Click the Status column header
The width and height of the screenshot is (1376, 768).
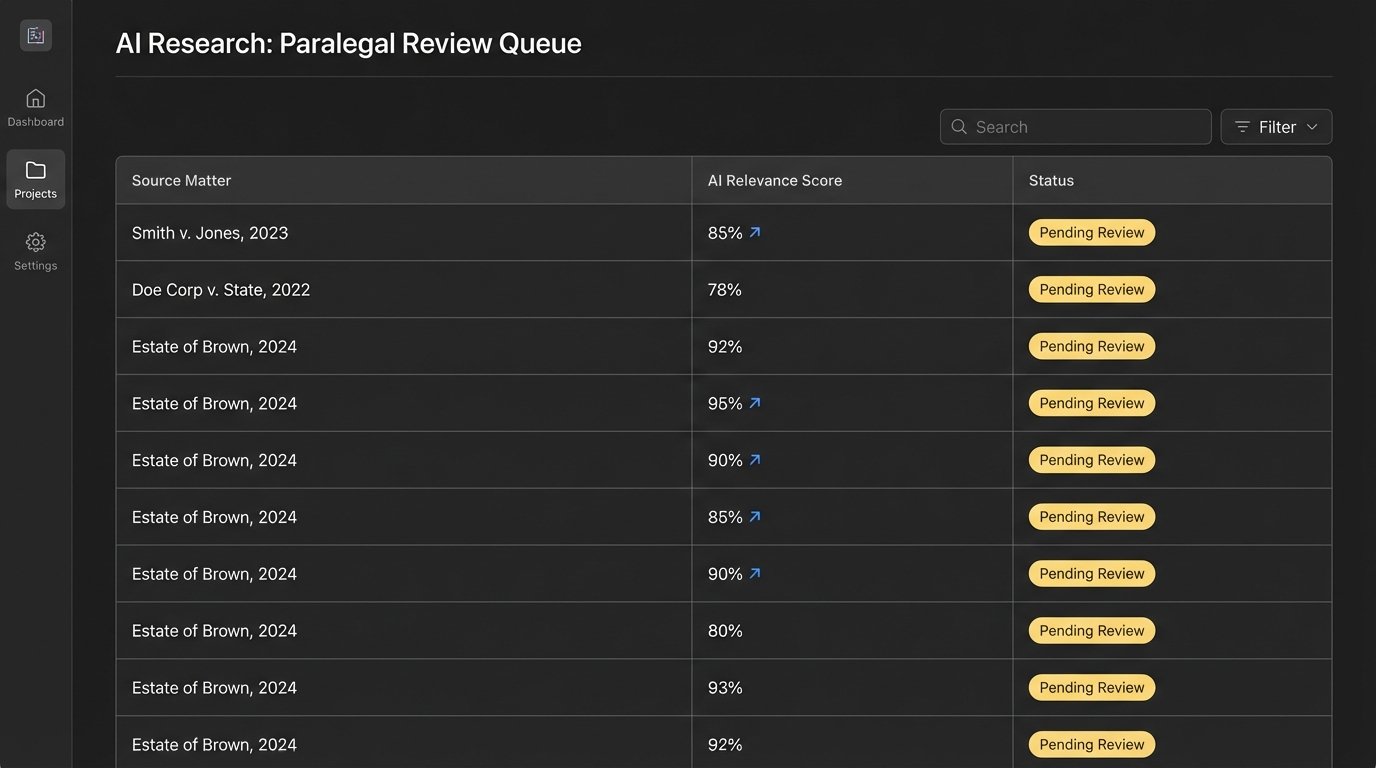pos(1051,180)
